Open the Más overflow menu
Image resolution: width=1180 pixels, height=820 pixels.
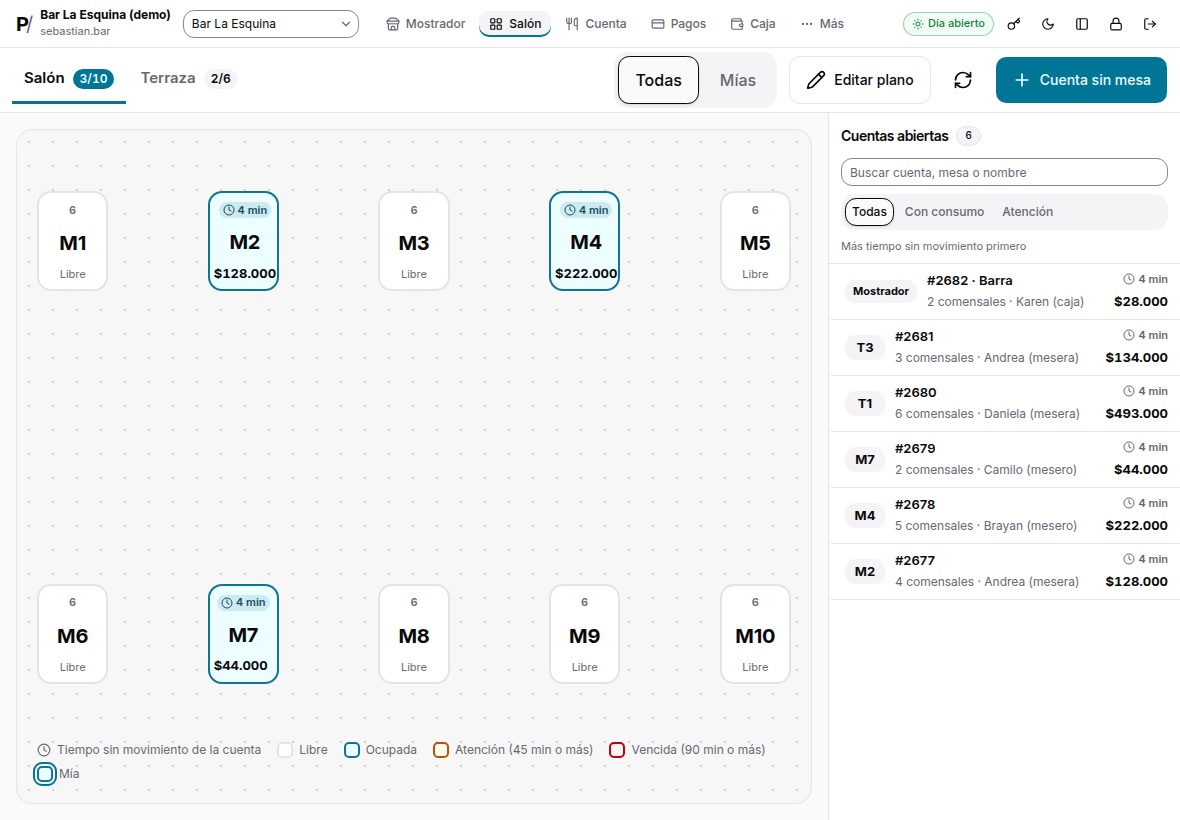(822, 24)
